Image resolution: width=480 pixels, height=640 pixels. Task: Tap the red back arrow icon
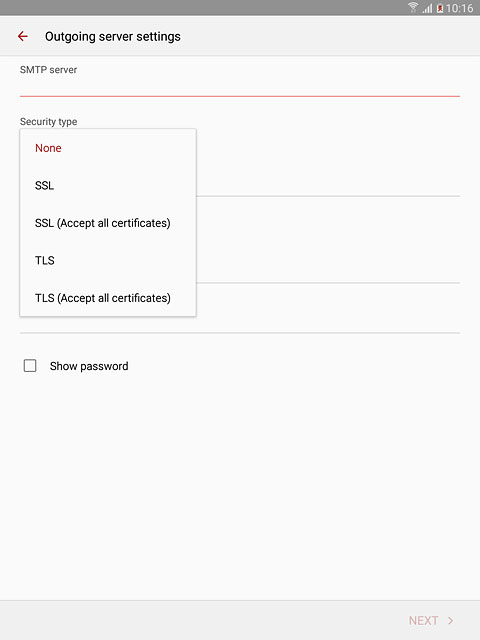pyautogui.click(x=23, y=36)
